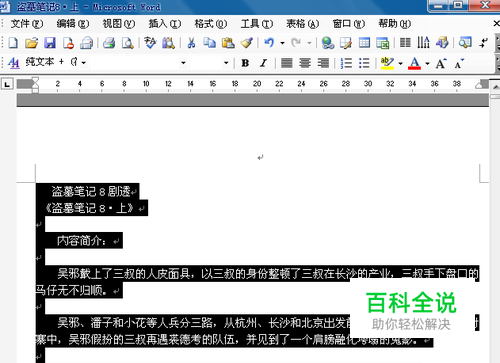Toggle justified paragraph alignment
500x363 pixels.
pyautogui.click(x=287, y=63)
